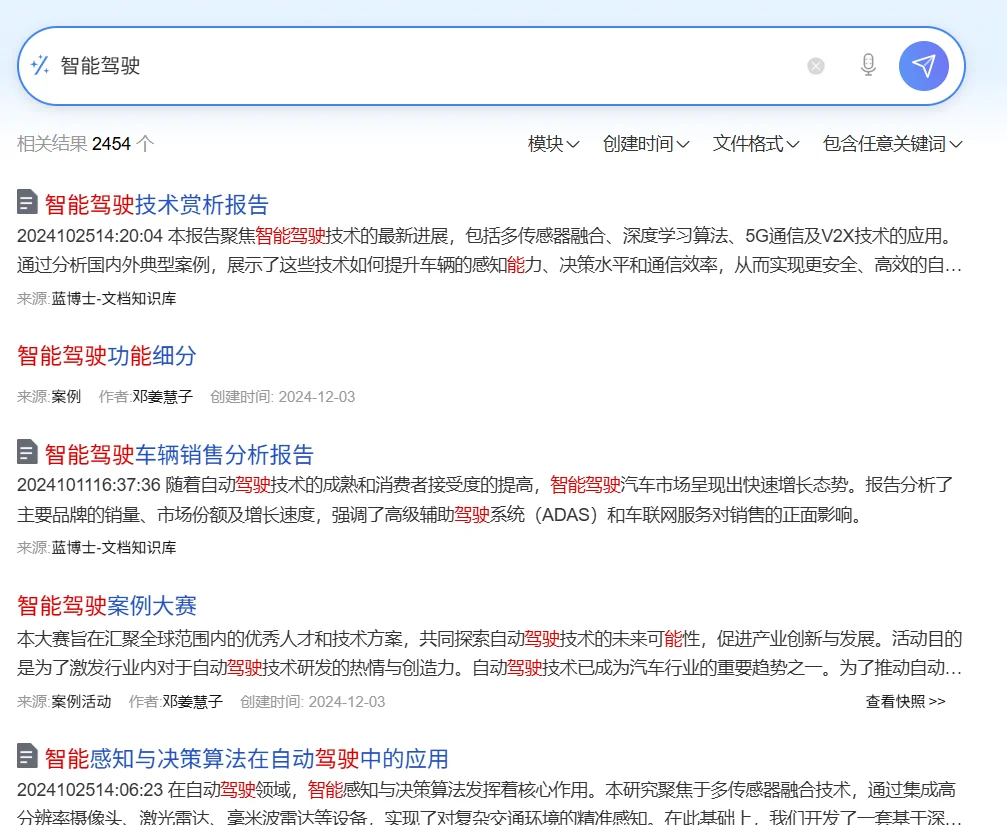The image size is (1007, 825).
Task: Activate voice search via the microphone icon
Action: (867, 65)
